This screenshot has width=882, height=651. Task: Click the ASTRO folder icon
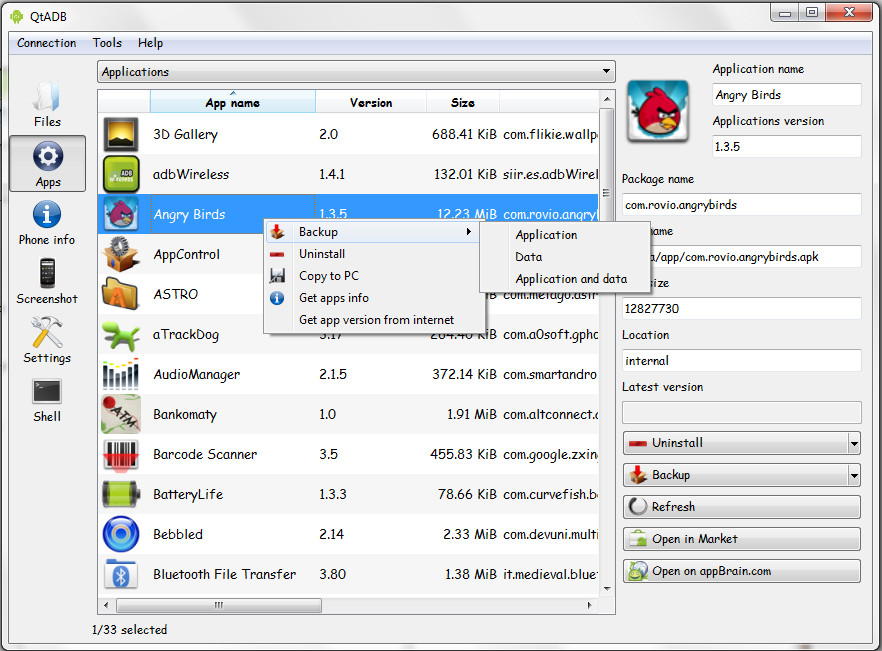[120, 294]
